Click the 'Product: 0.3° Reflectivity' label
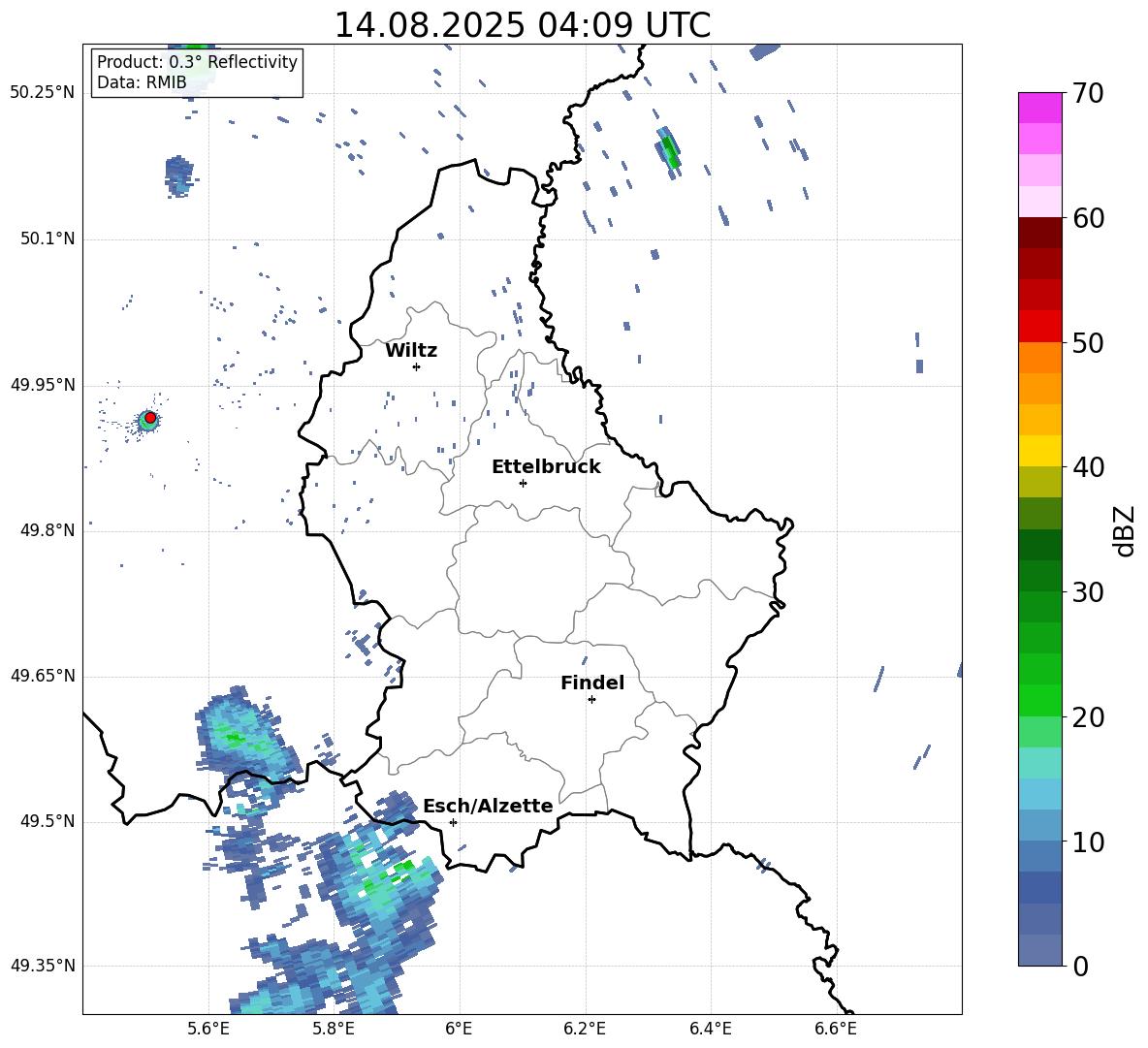The height and width of the screenshot is (1048, 1148). point(197,61)
